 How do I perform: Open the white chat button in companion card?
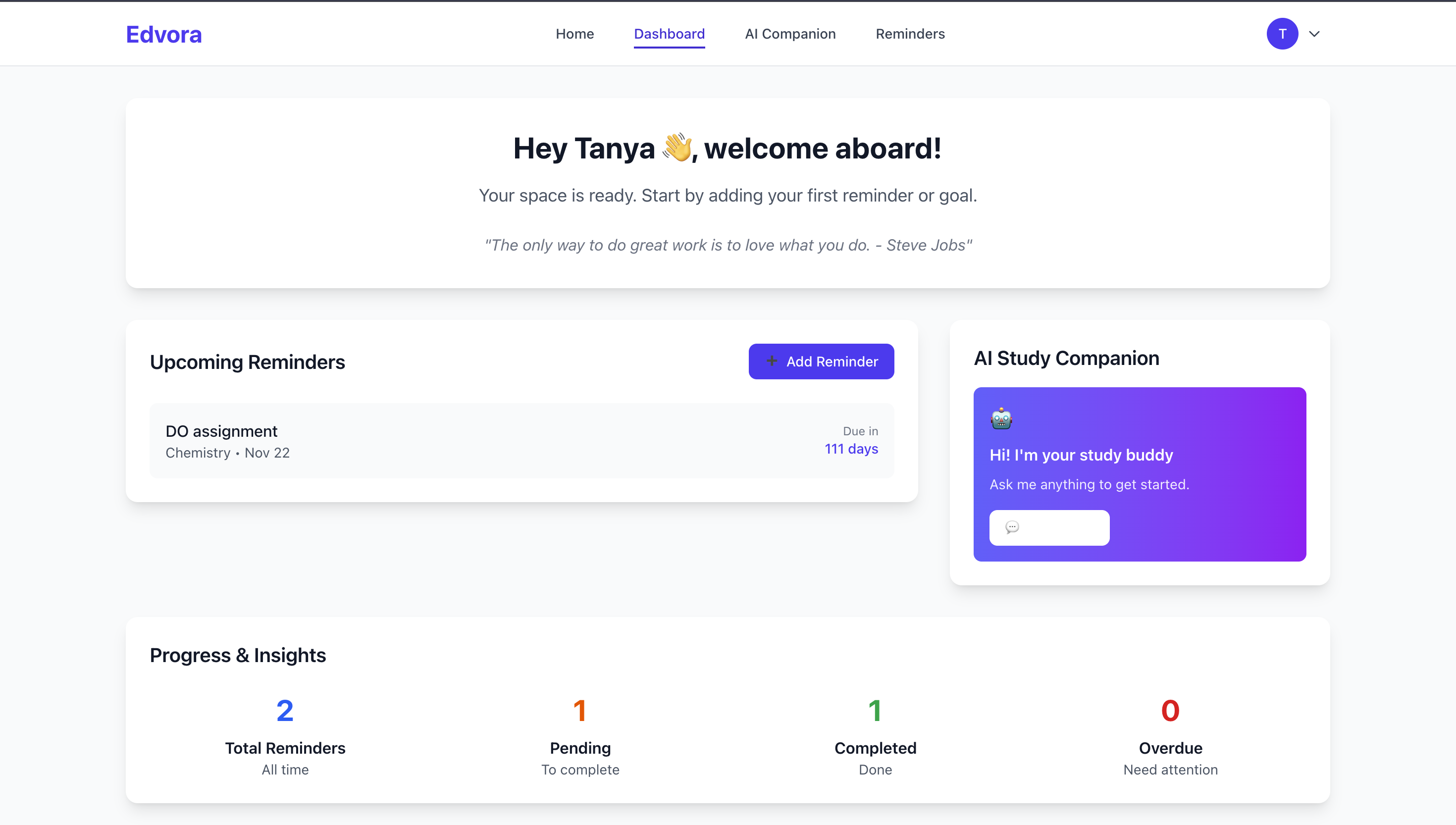(x=1049, y=527)
